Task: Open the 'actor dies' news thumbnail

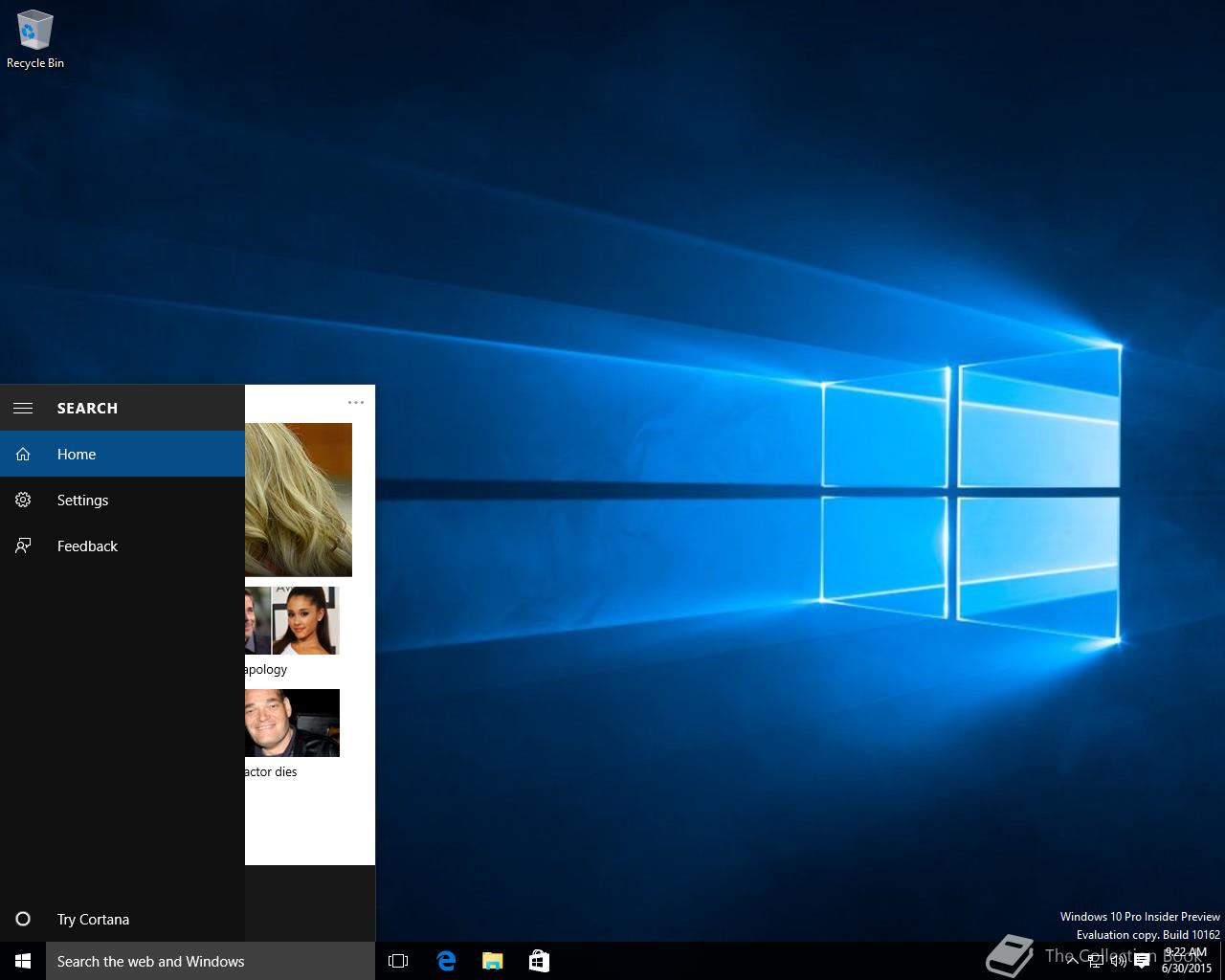Action: 292,723
